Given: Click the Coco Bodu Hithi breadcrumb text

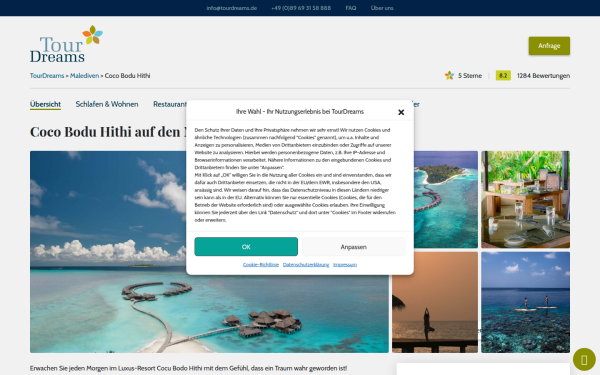Looking at the screenshot, I should click(127, 75).
